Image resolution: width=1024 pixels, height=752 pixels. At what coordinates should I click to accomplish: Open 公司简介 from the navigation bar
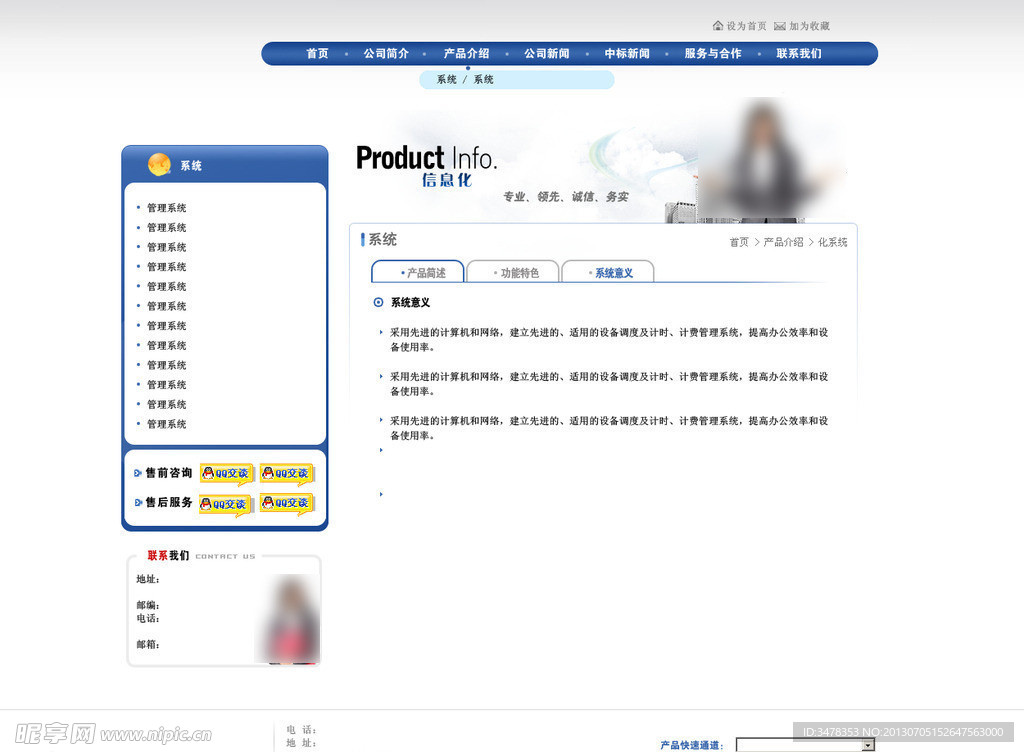point(387,54)
